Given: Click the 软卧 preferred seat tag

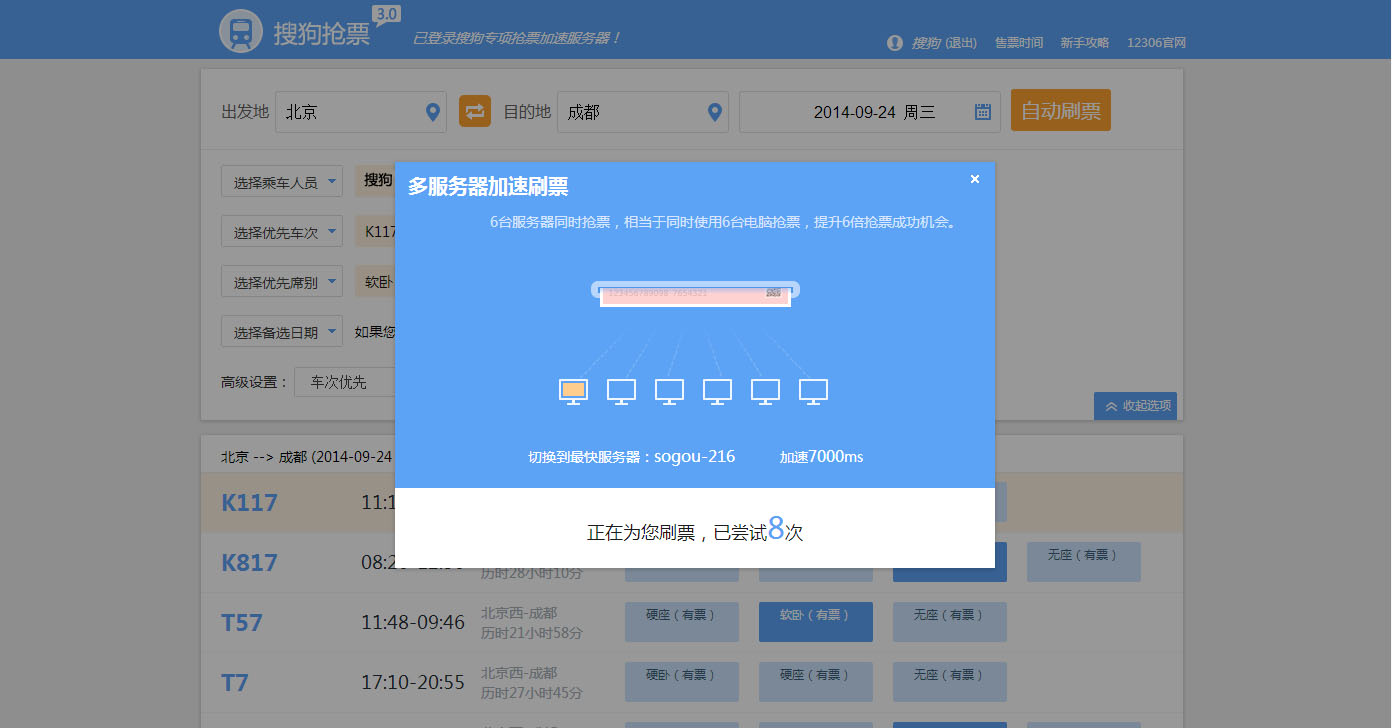Looking at the screenshot, I should coord(376,282).
